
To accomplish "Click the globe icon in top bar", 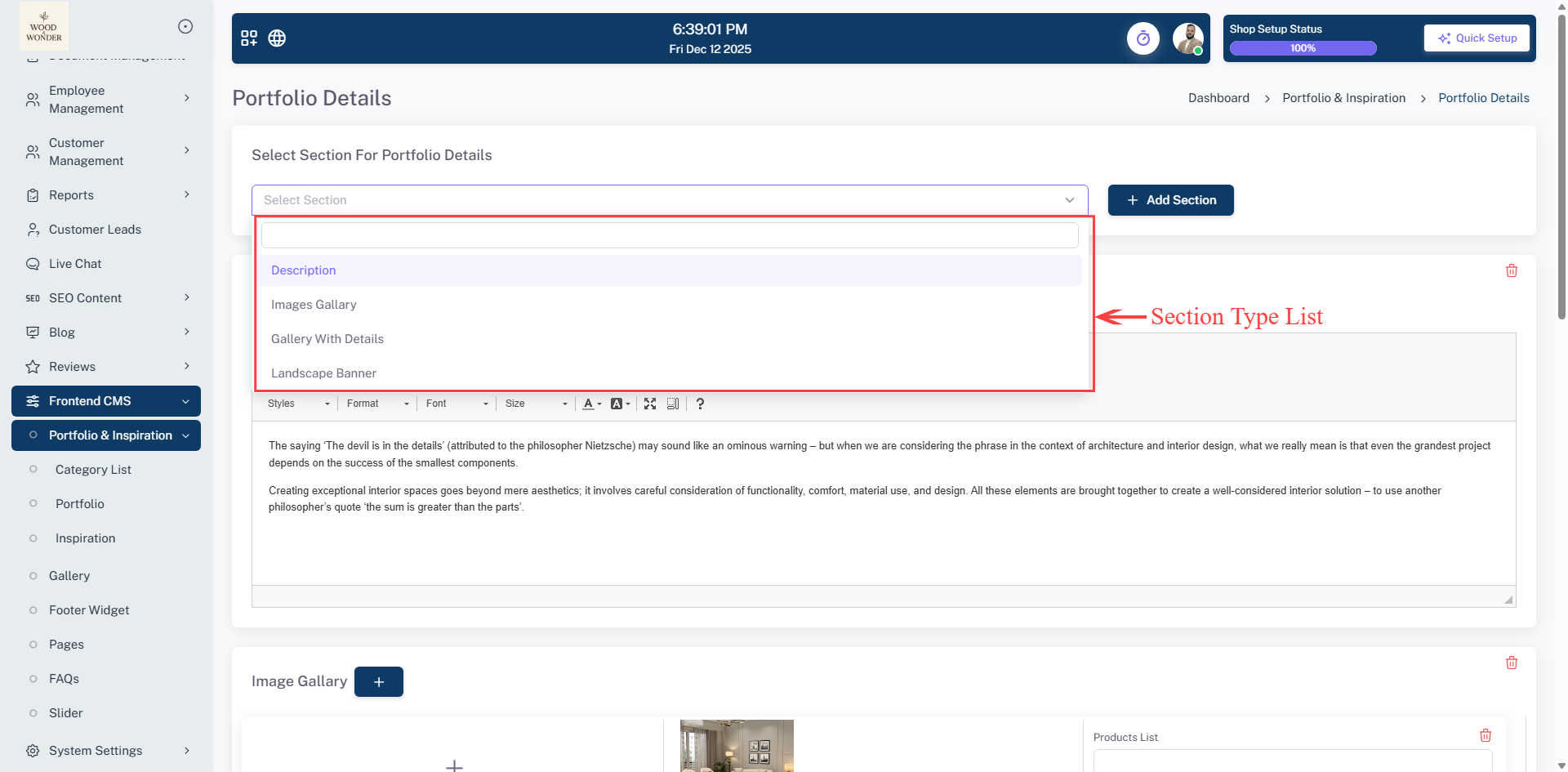I will (x=277, y=38).
